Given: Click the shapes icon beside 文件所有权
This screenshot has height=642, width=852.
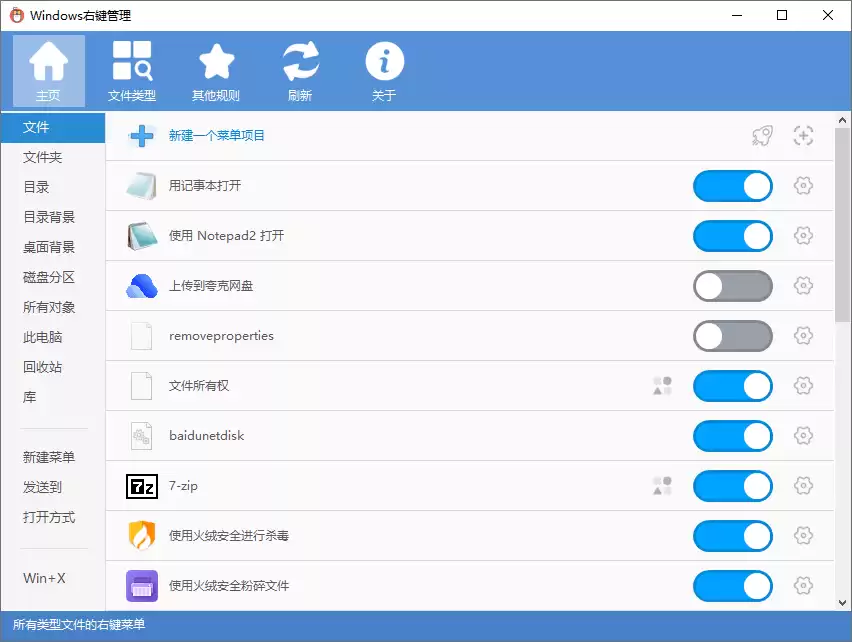Looking at the screenshot, I should pyautogui.click(x=662, y=386).
